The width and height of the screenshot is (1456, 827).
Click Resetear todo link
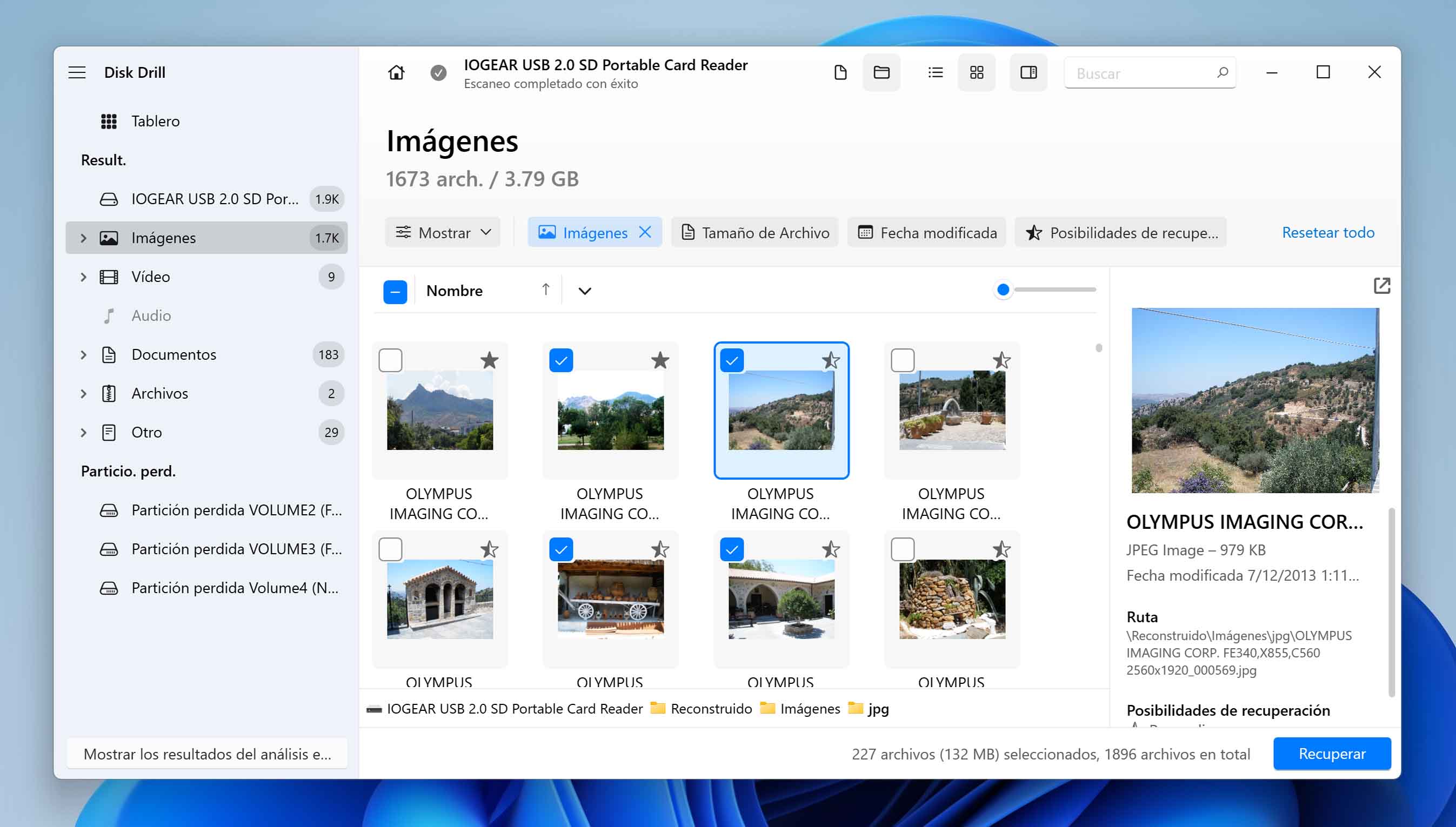pos(1328,232)
